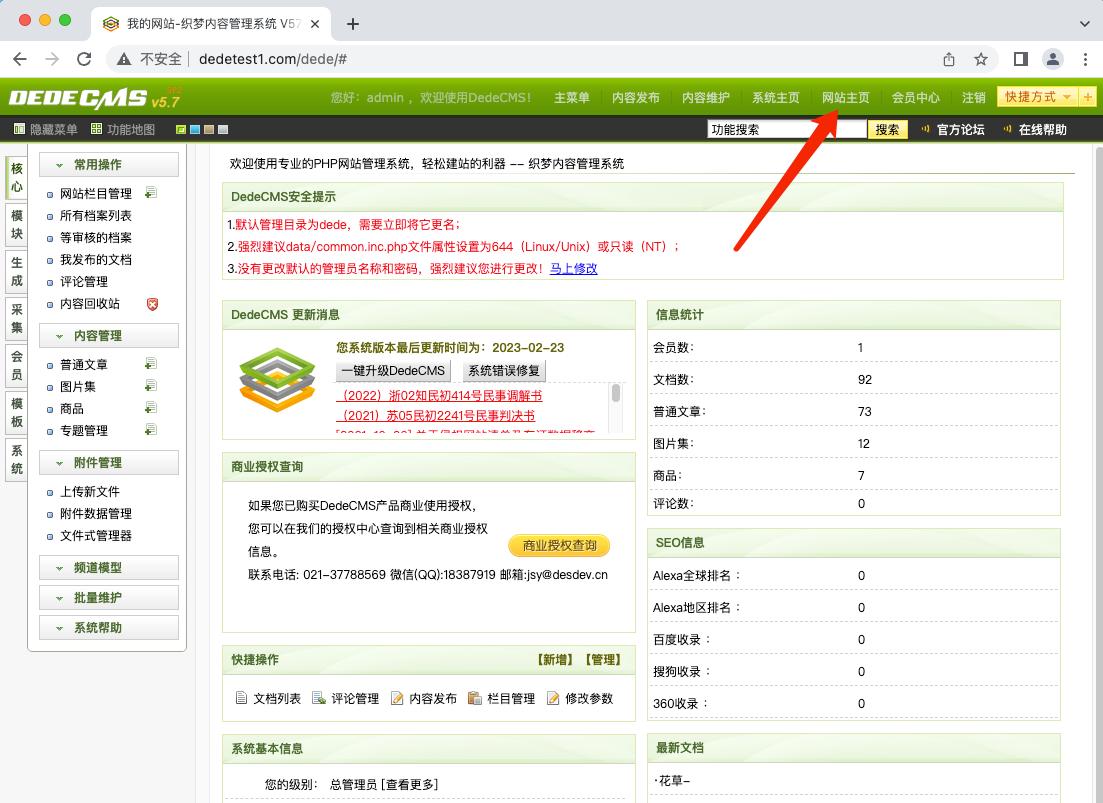Open 网站主页 from the top navigation
1103x803 pixels.
pos(846,98)
